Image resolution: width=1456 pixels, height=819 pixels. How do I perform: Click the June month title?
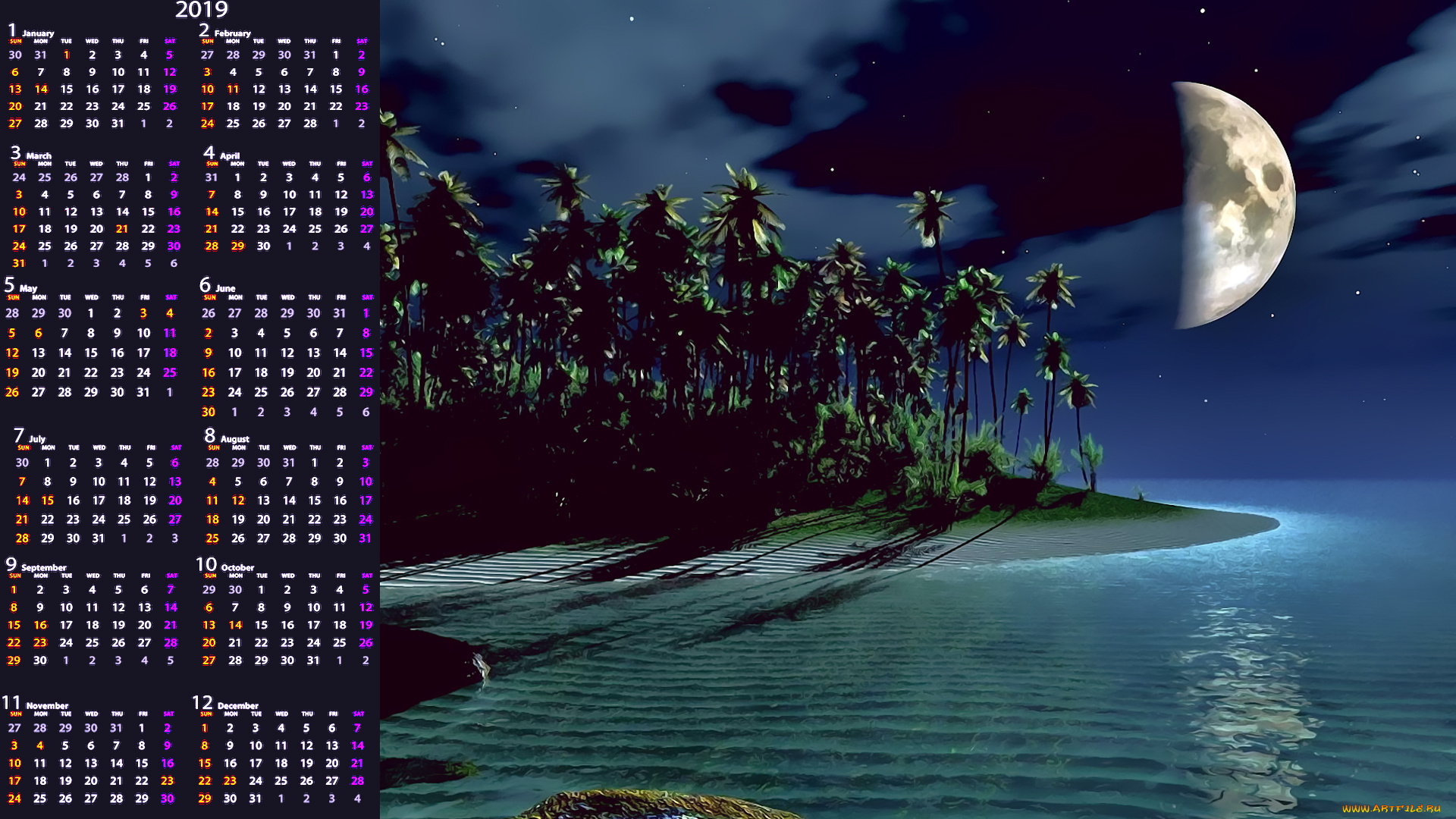pyautogui.click(x=225, y=288)
